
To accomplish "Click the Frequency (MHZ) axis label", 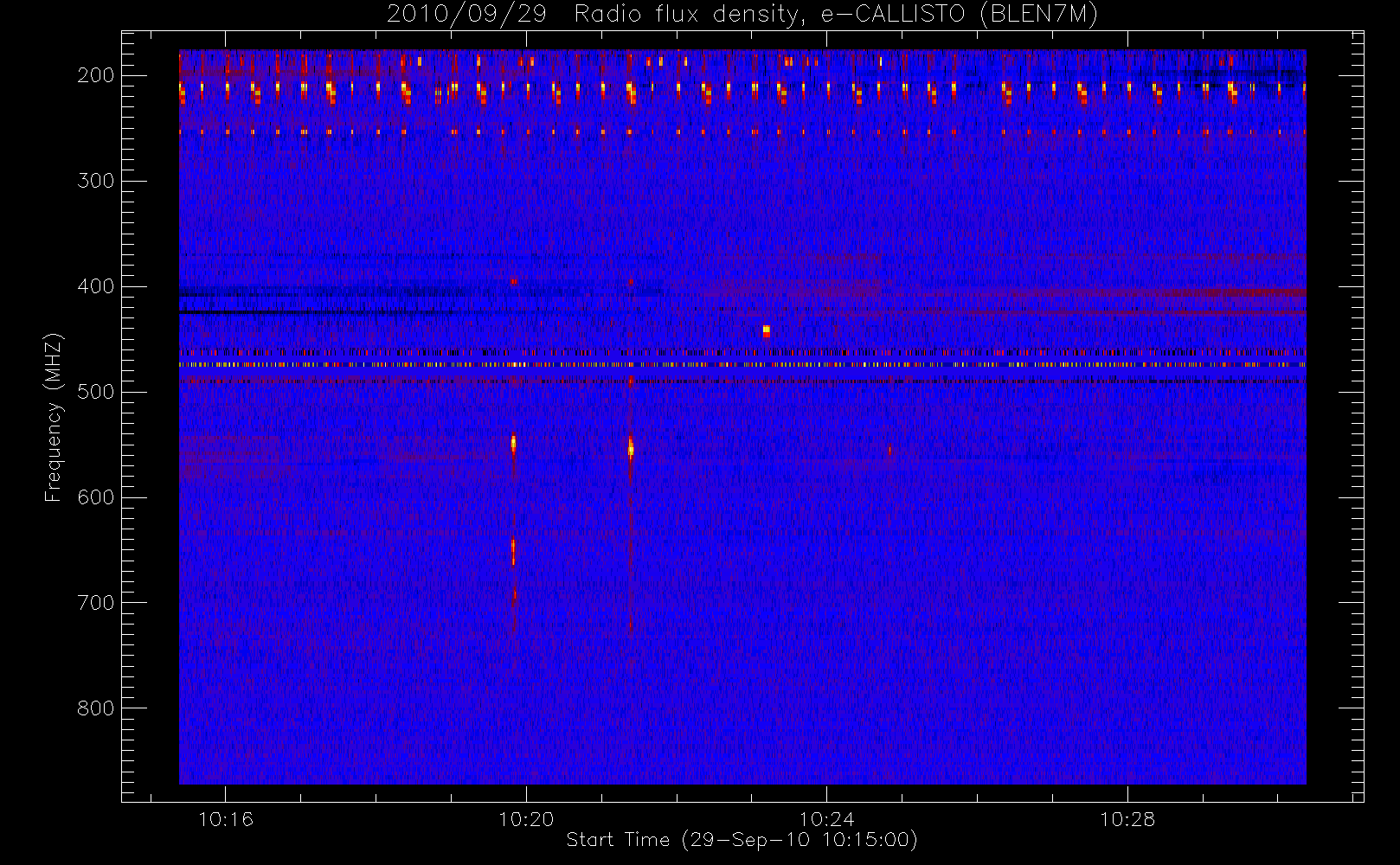I will (54, 417).
